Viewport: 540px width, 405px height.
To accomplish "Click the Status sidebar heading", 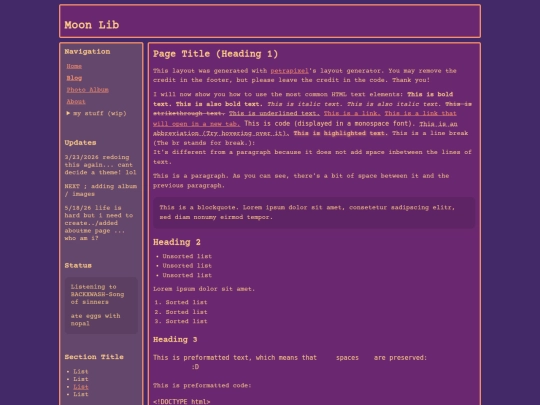I will [78, 266].
